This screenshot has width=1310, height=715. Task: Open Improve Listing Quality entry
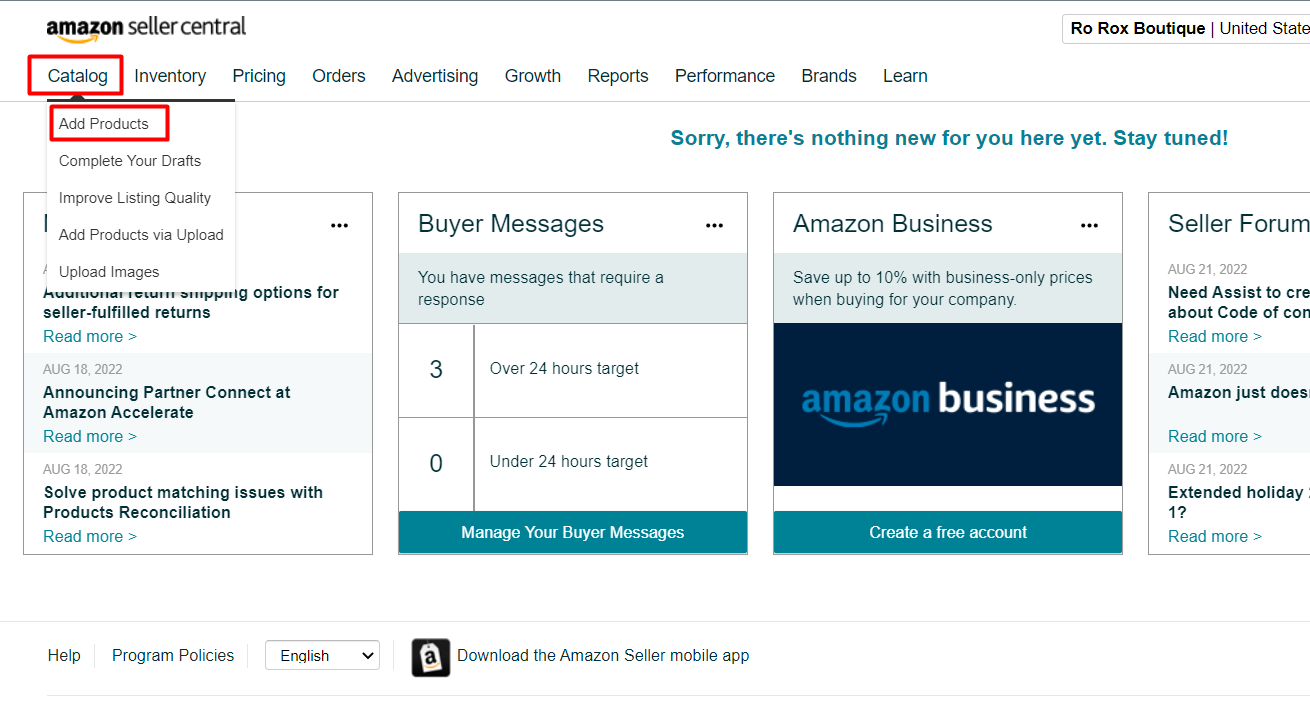[135, 198]
